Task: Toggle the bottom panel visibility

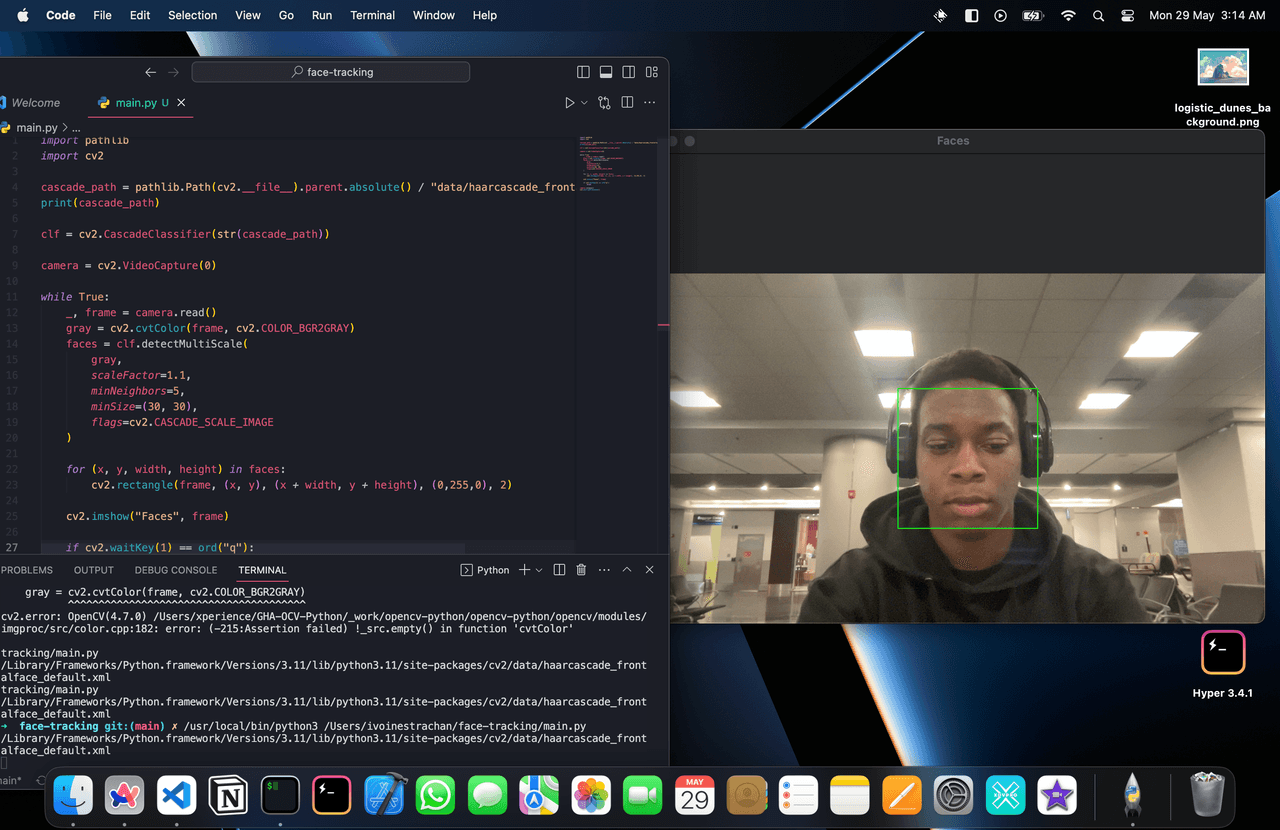Action: pyautogui.click(x=606, y=72)
